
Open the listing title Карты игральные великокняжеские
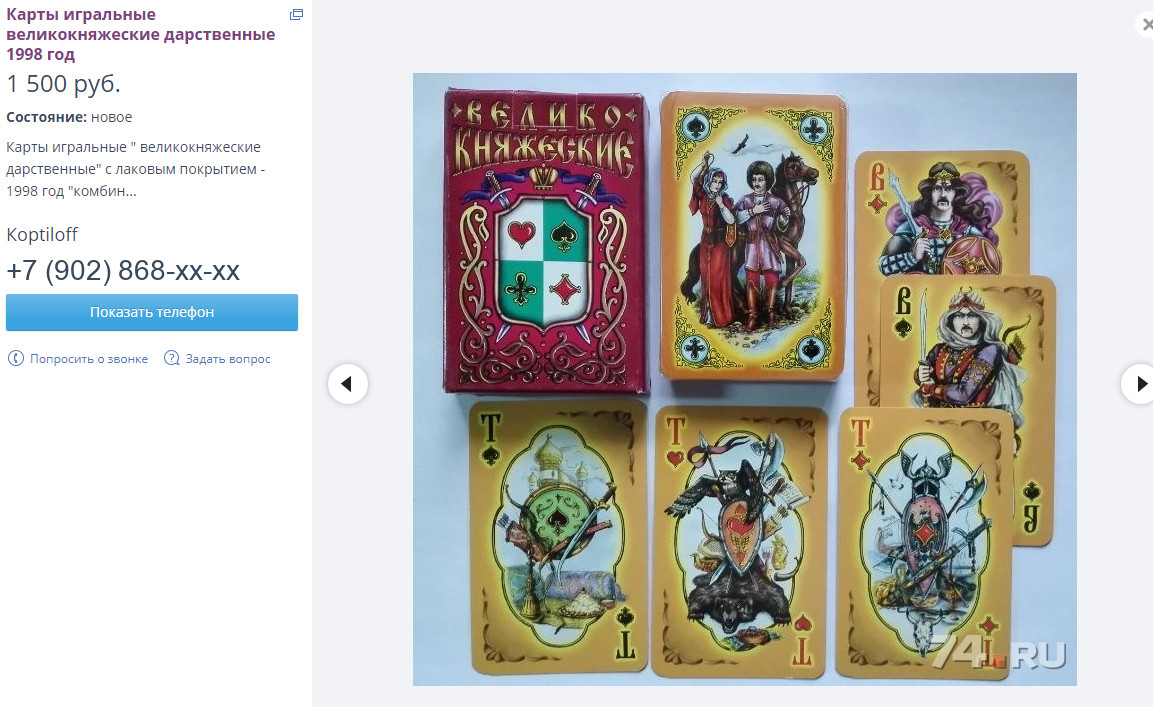click(x=140, y=35)
